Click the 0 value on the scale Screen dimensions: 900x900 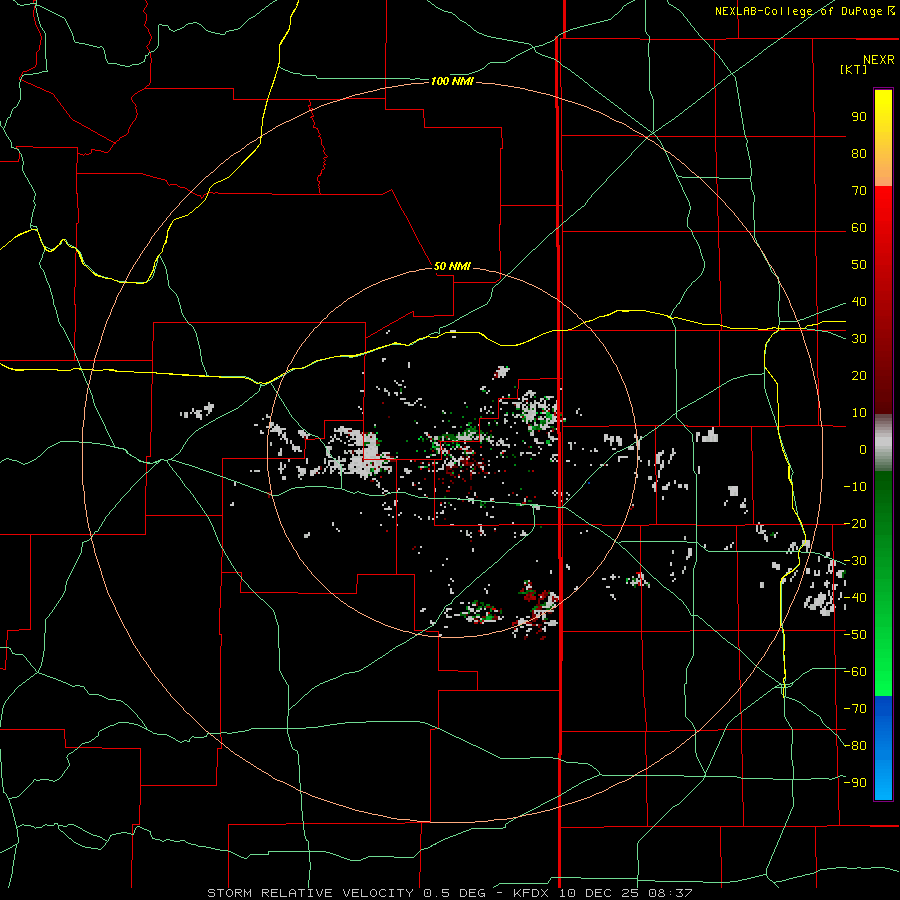point(863,450)
